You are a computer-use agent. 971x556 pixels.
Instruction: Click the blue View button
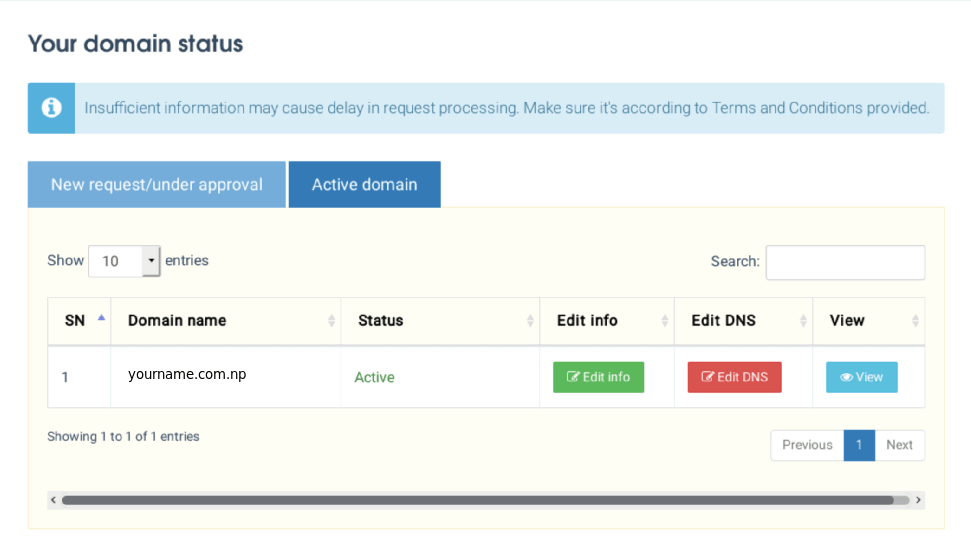[x=861, y=377]
